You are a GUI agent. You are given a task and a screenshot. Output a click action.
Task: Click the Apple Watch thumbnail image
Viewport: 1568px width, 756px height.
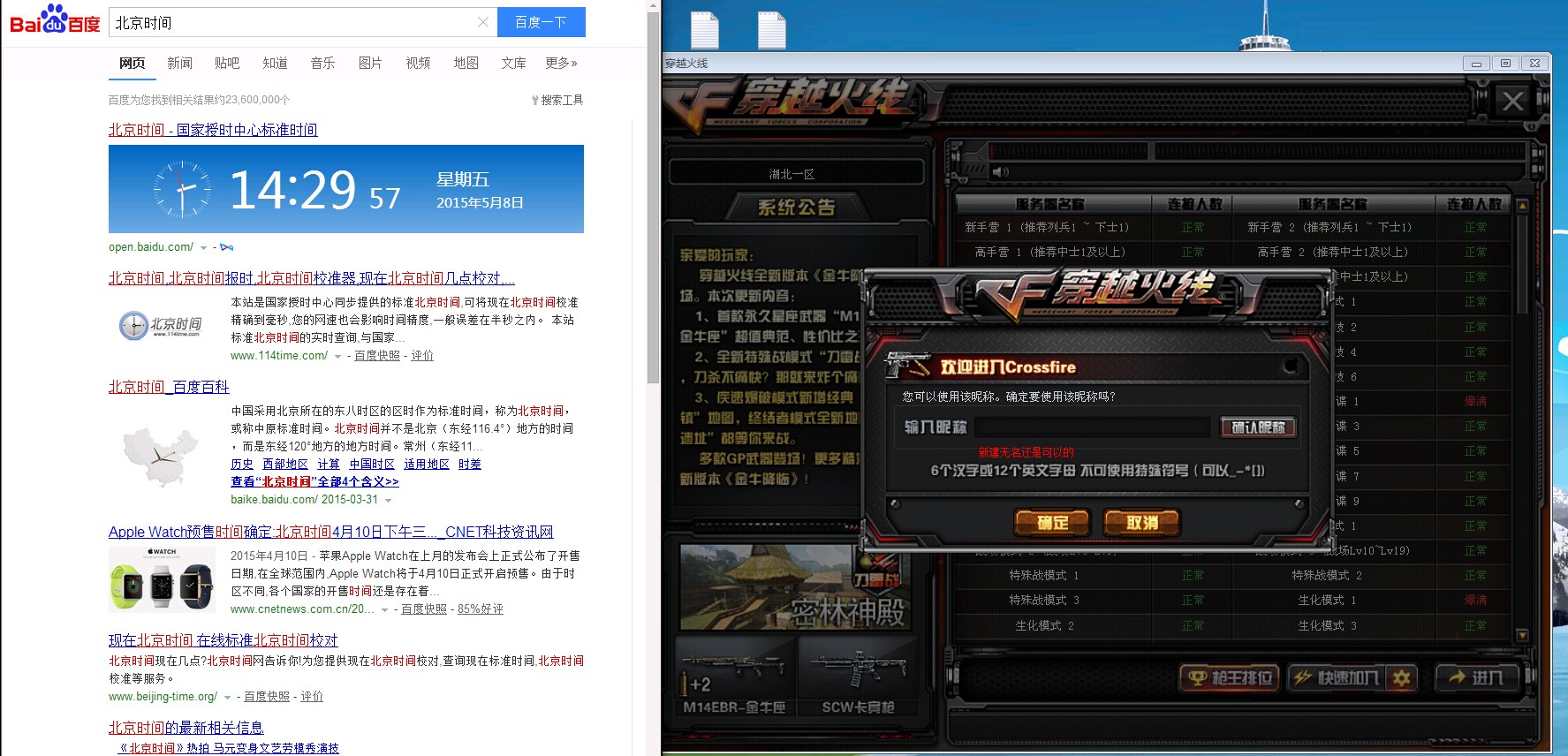(162, 579)
